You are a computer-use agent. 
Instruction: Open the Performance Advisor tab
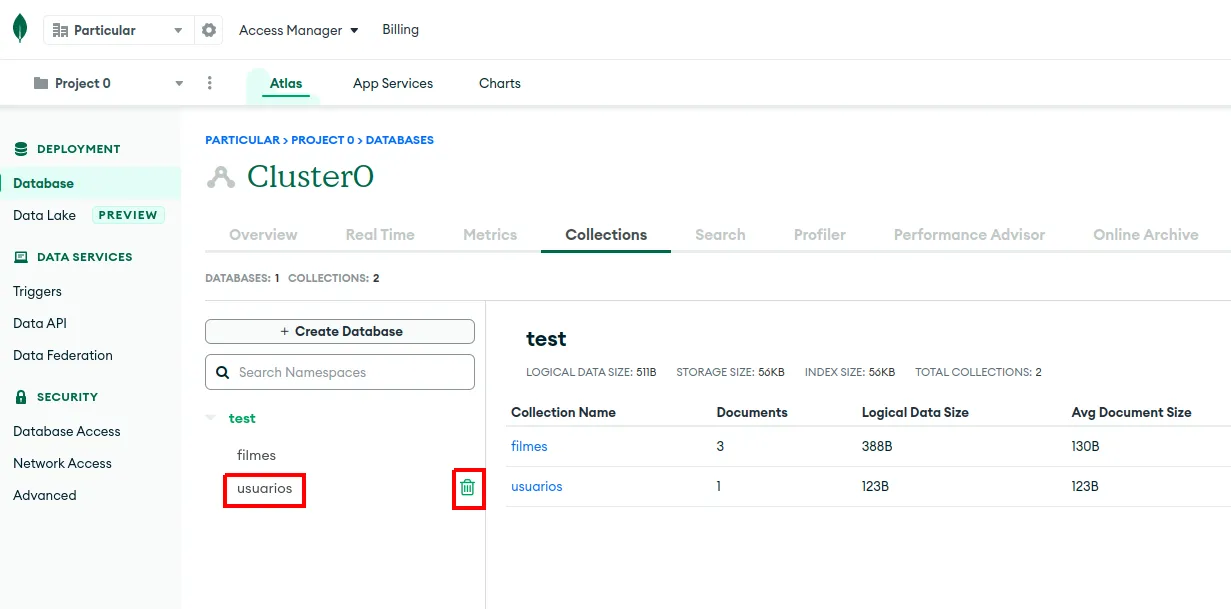(969, 235)
